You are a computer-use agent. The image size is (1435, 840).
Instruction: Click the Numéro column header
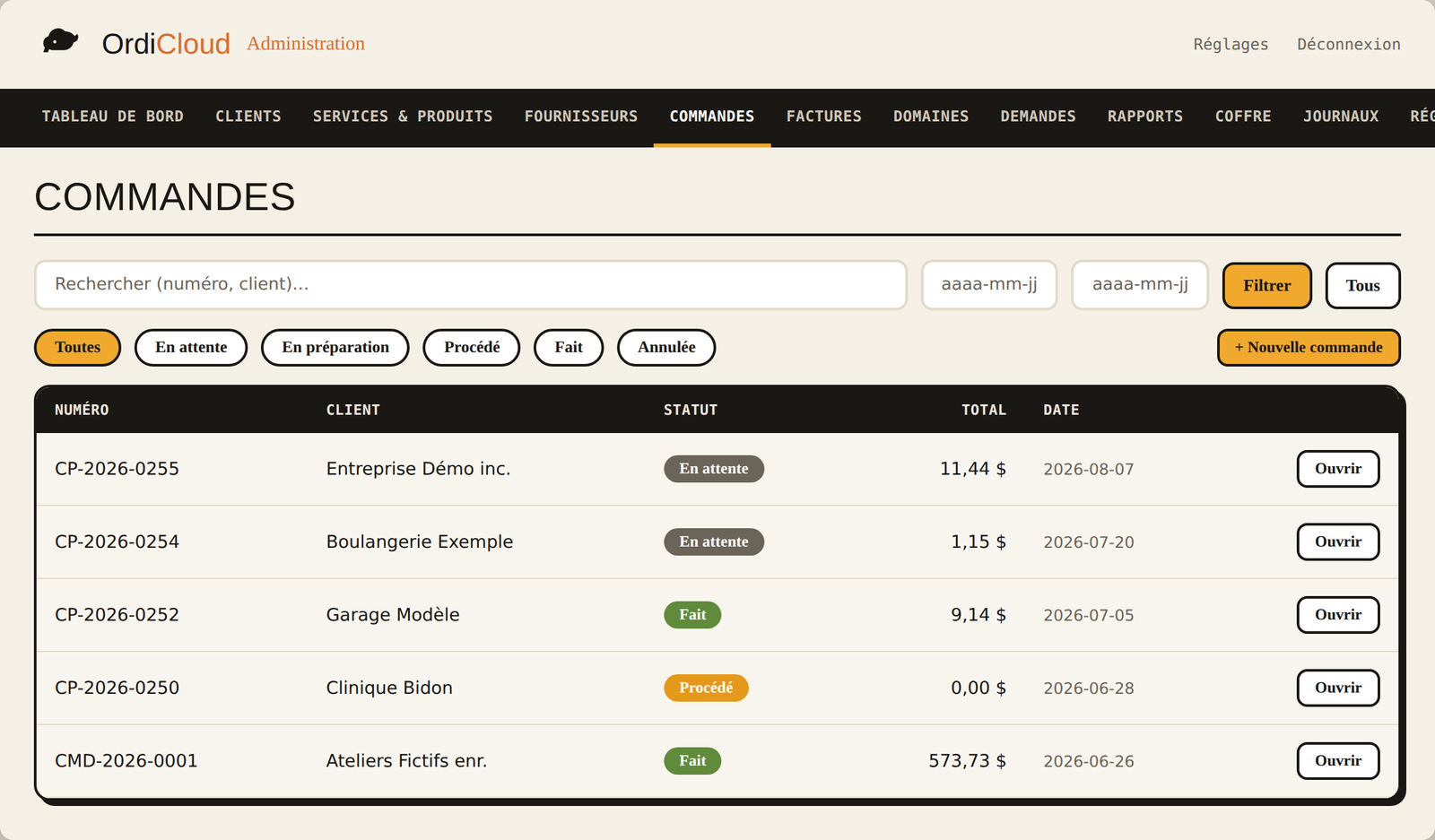(82, 410)
